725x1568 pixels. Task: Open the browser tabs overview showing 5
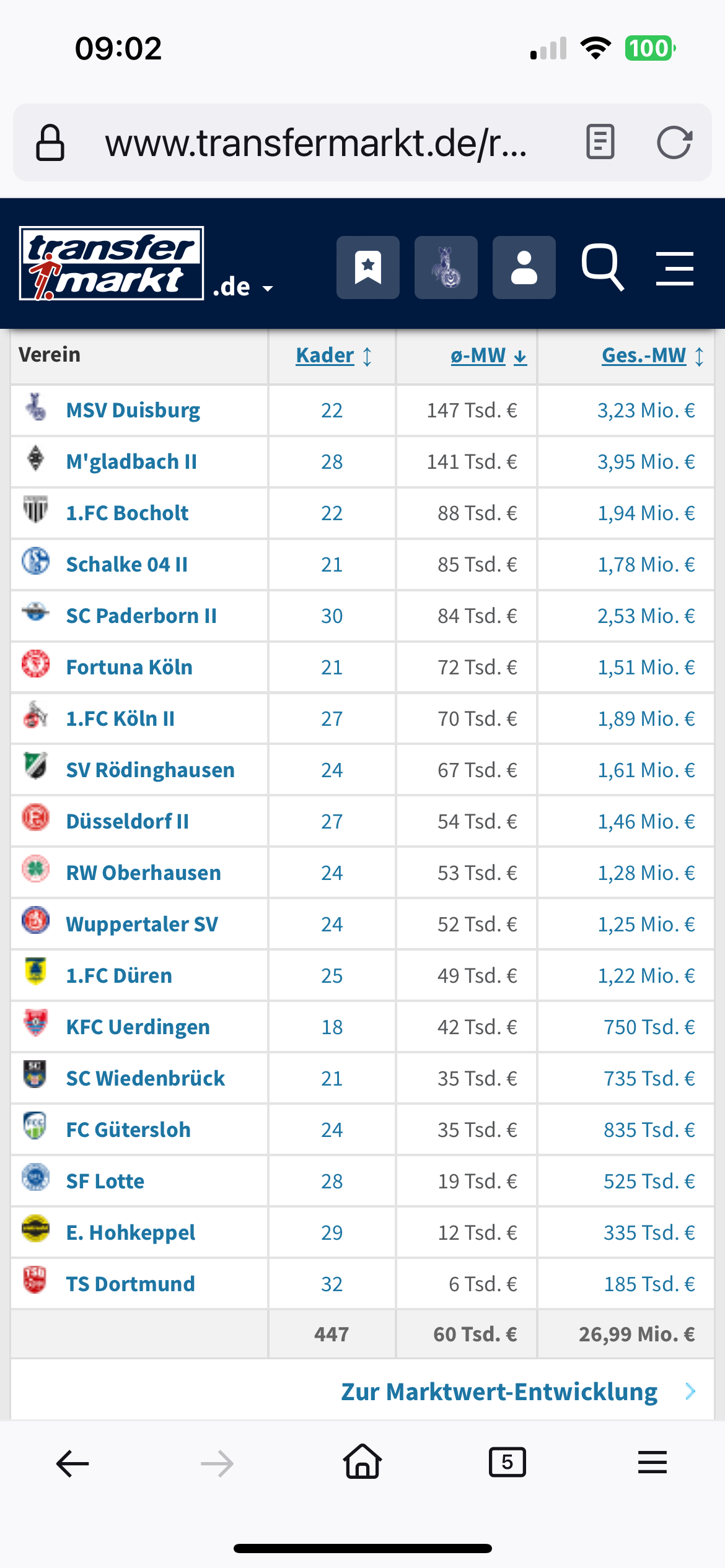tap(507, 1462)
